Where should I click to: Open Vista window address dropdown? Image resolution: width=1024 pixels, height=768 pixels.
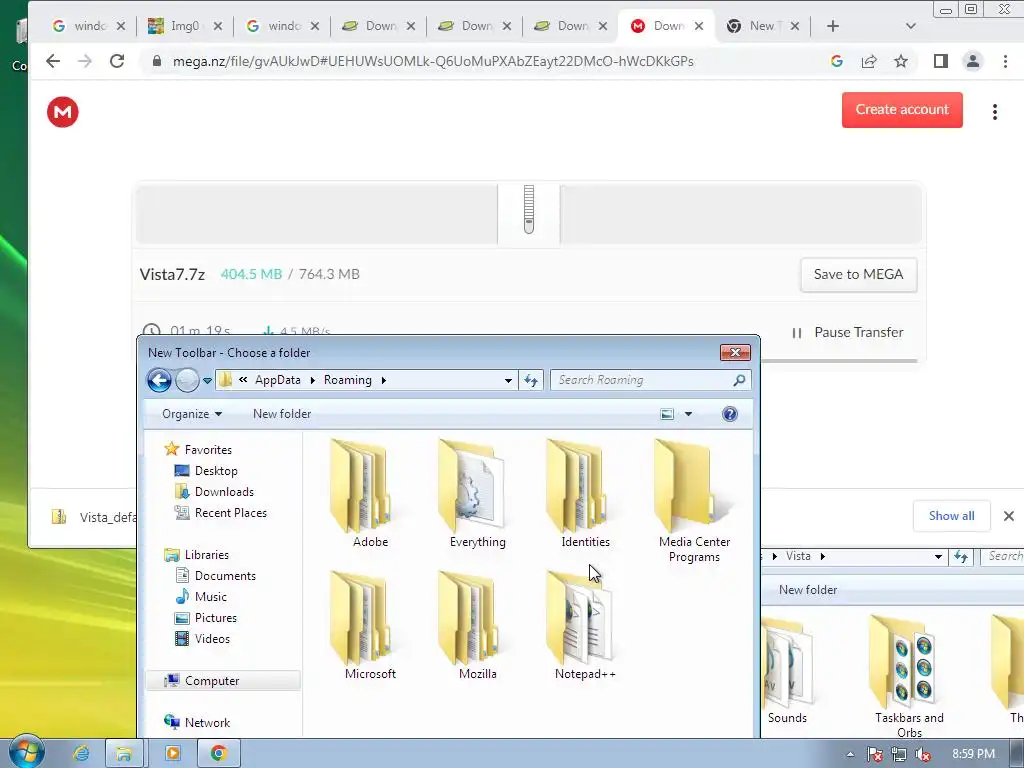(x=938, y=556)
